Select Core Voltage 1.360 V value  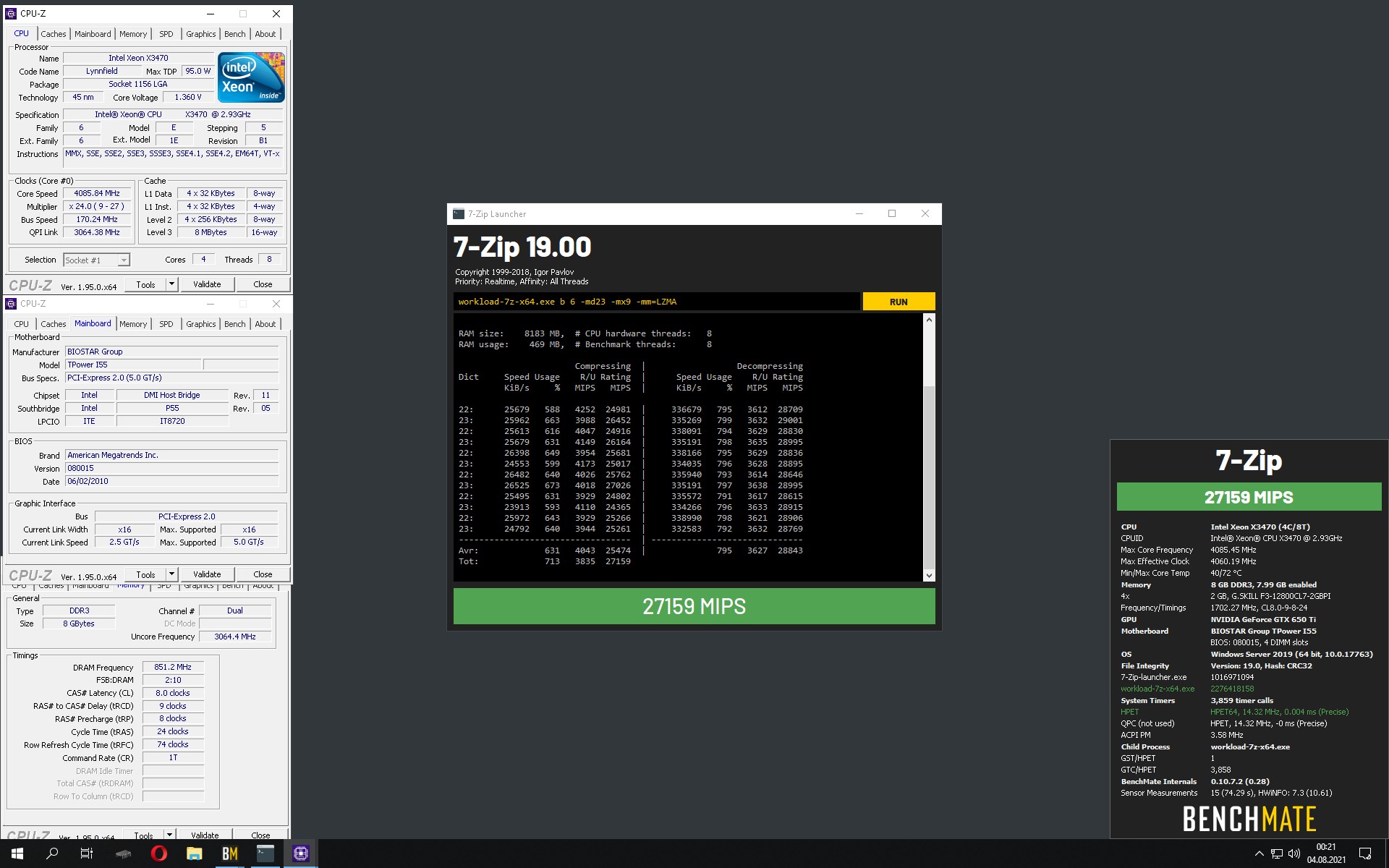pos(188,97)
